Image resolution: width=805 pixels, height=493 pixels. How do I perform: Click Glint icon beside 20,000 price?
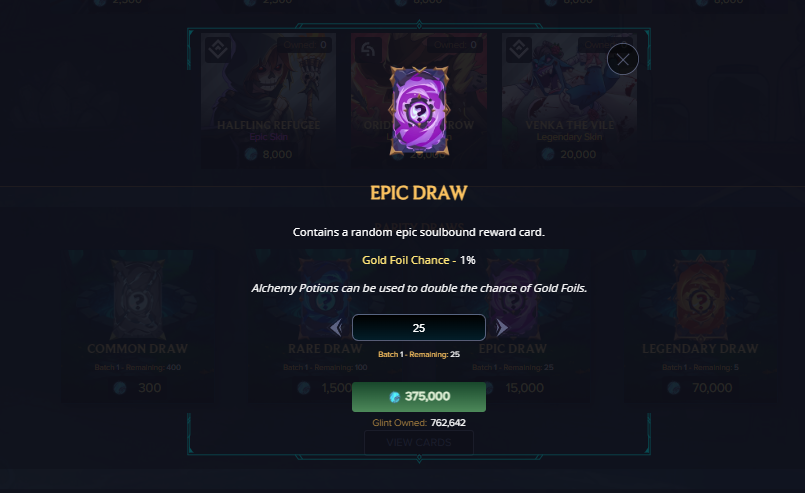pyautogui.click(x=548, y=154)
